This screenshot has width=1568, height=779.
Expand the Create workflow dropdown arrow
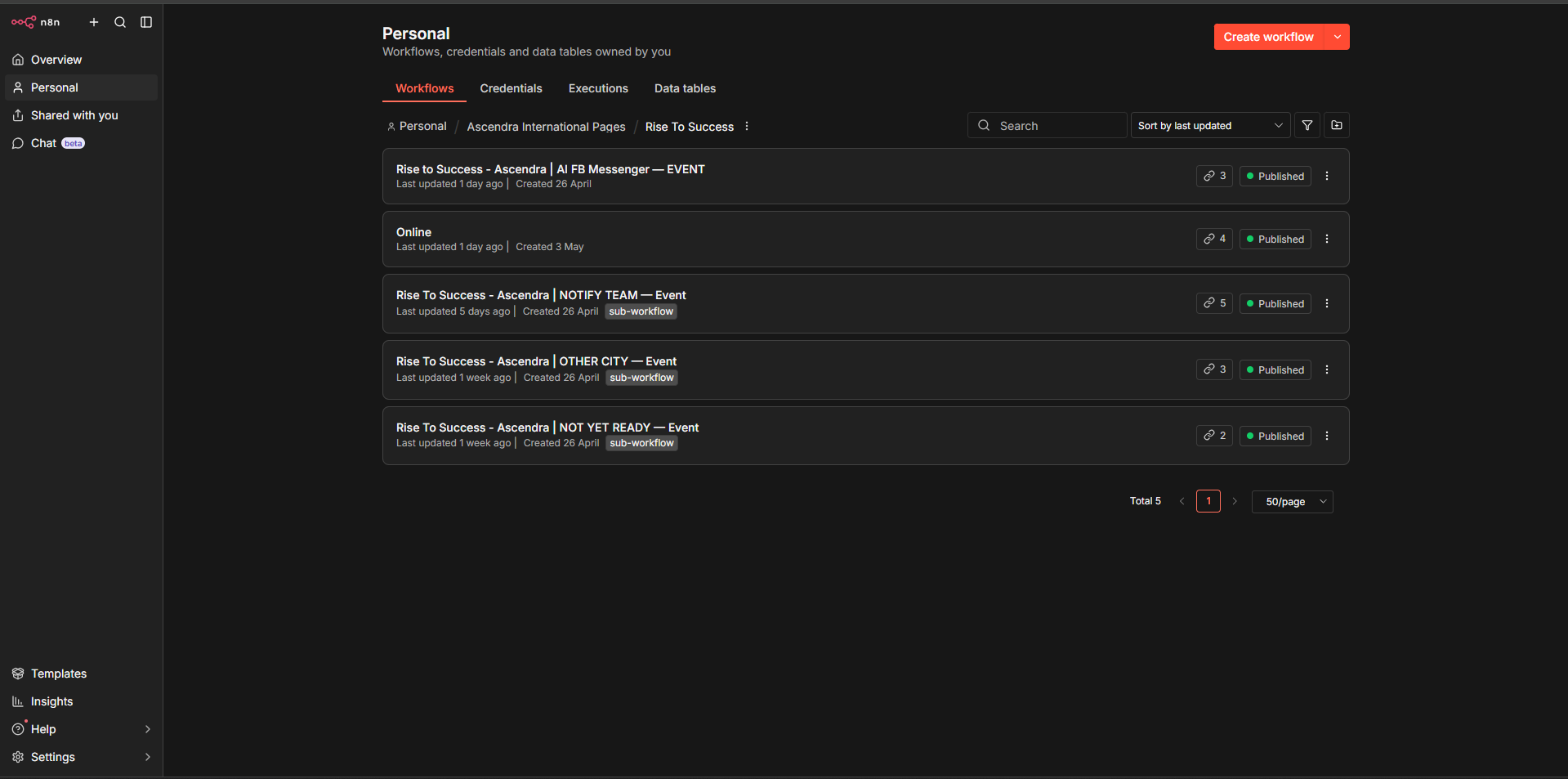pyautogui.click(x=1338, y=37)
